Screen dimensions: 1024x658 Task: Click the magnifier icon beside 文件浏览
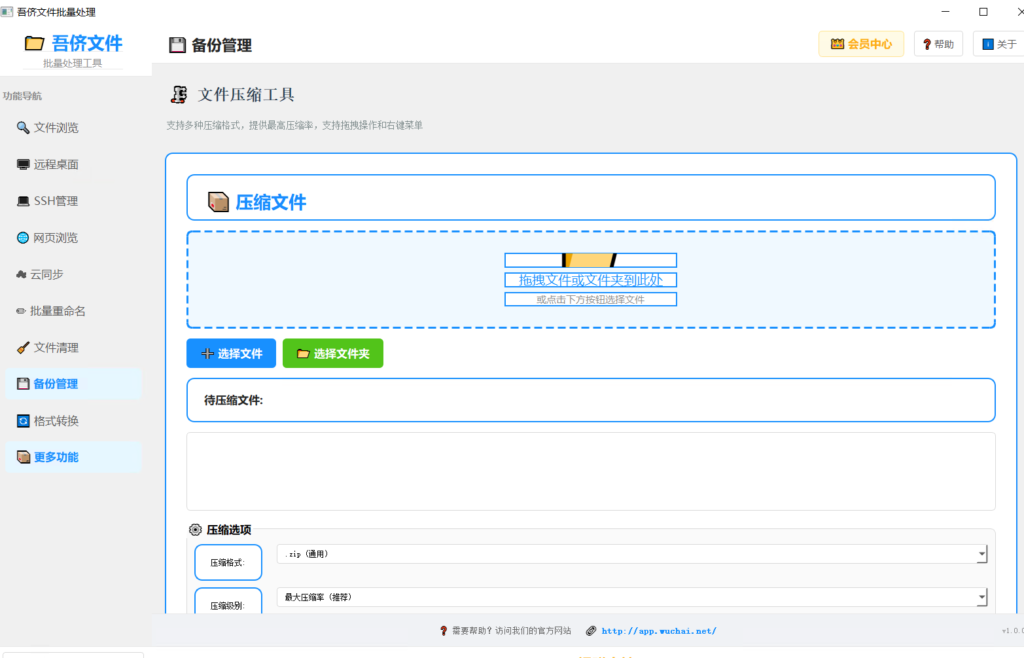(23, 127)
